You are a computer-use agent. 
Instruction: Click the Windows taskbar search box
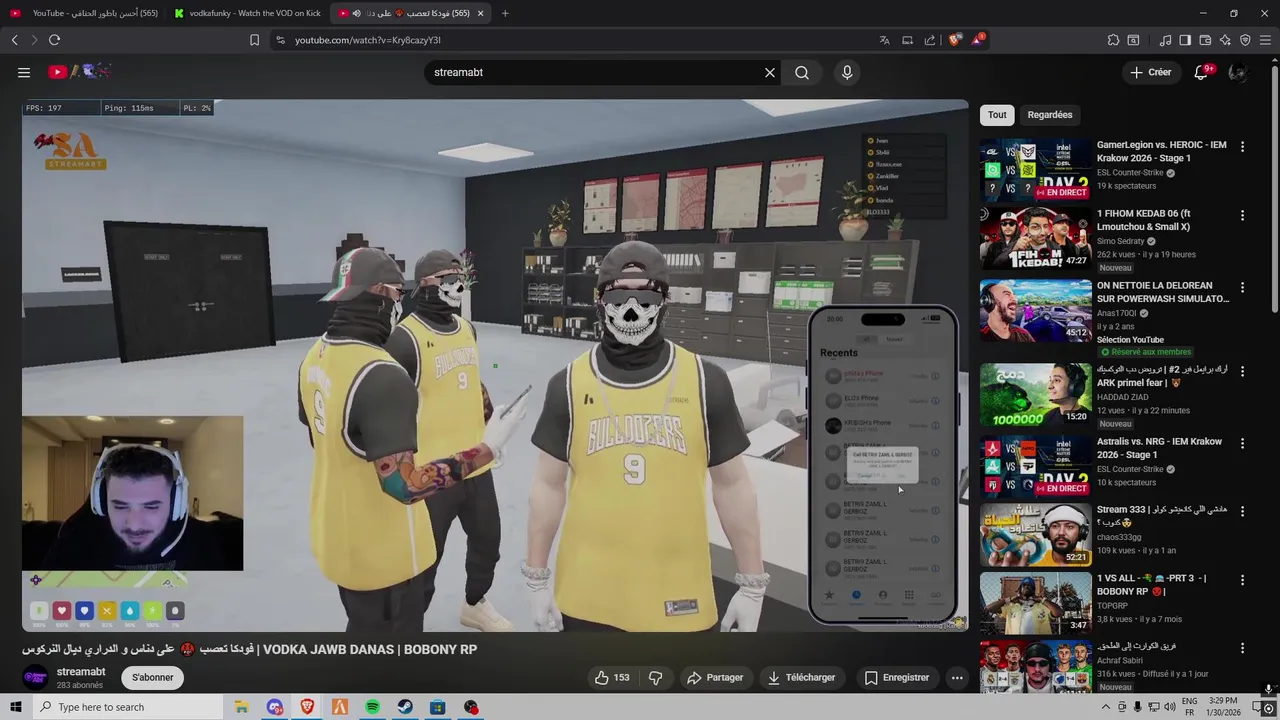(128, 707)
